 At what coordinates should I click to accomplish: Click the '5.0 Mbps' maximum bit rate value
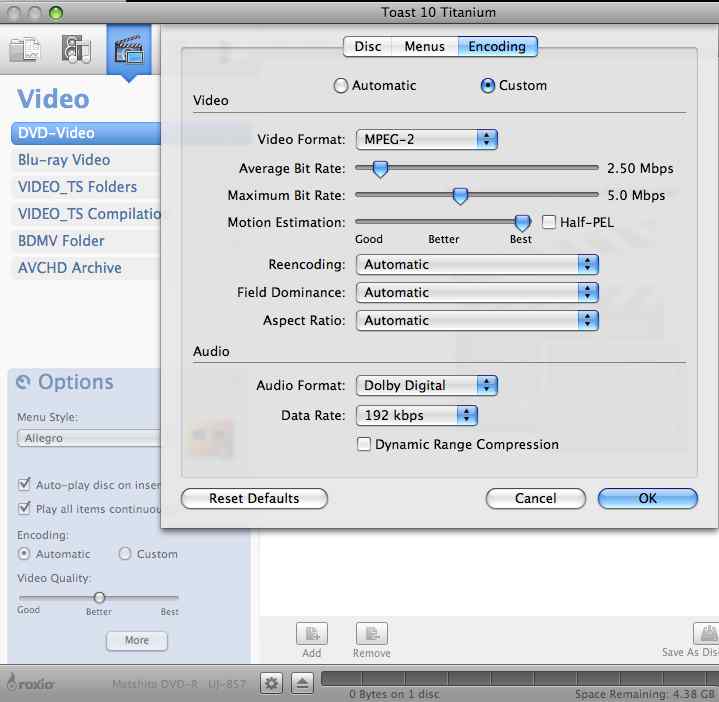636,196
